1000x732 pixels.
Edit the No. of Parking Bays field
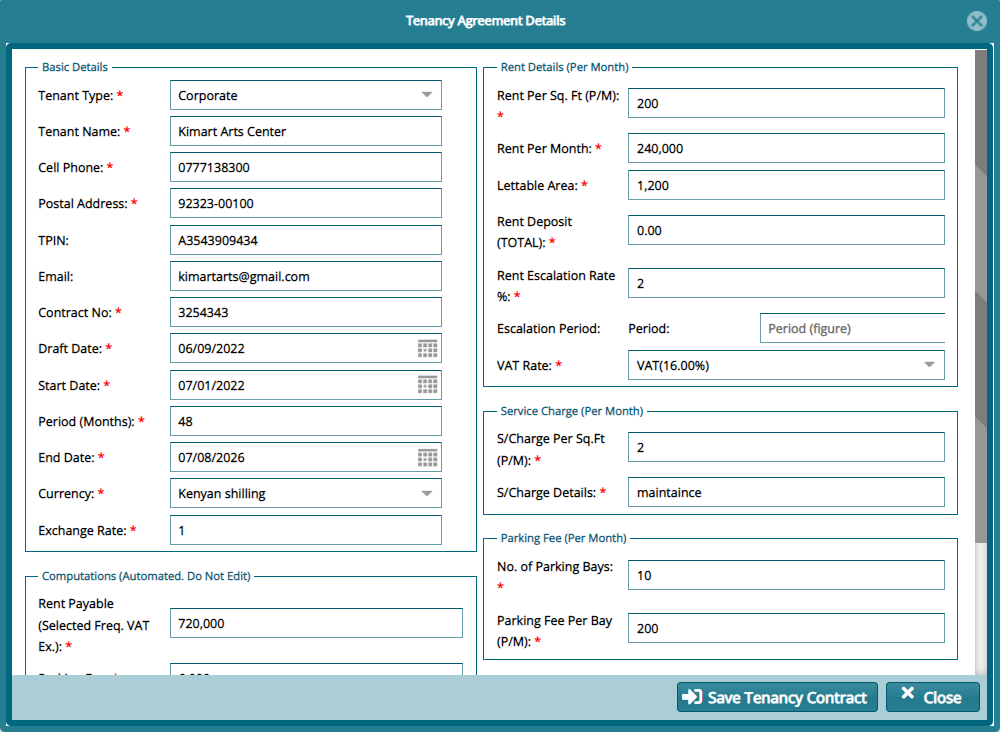tap(786, 575)
